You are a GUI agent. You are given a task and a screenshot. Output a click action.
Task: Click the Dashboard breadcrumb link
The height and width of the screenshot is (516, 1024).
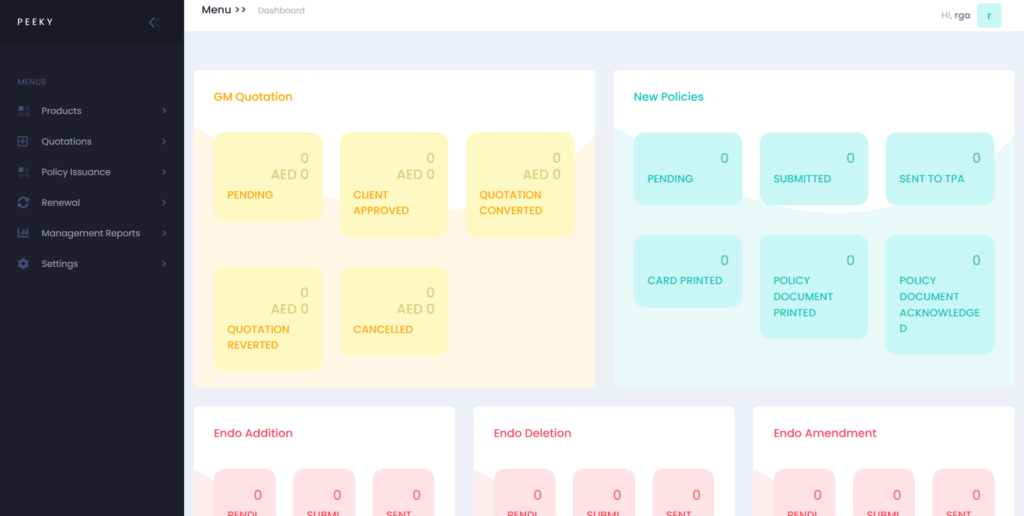(281, 11)
